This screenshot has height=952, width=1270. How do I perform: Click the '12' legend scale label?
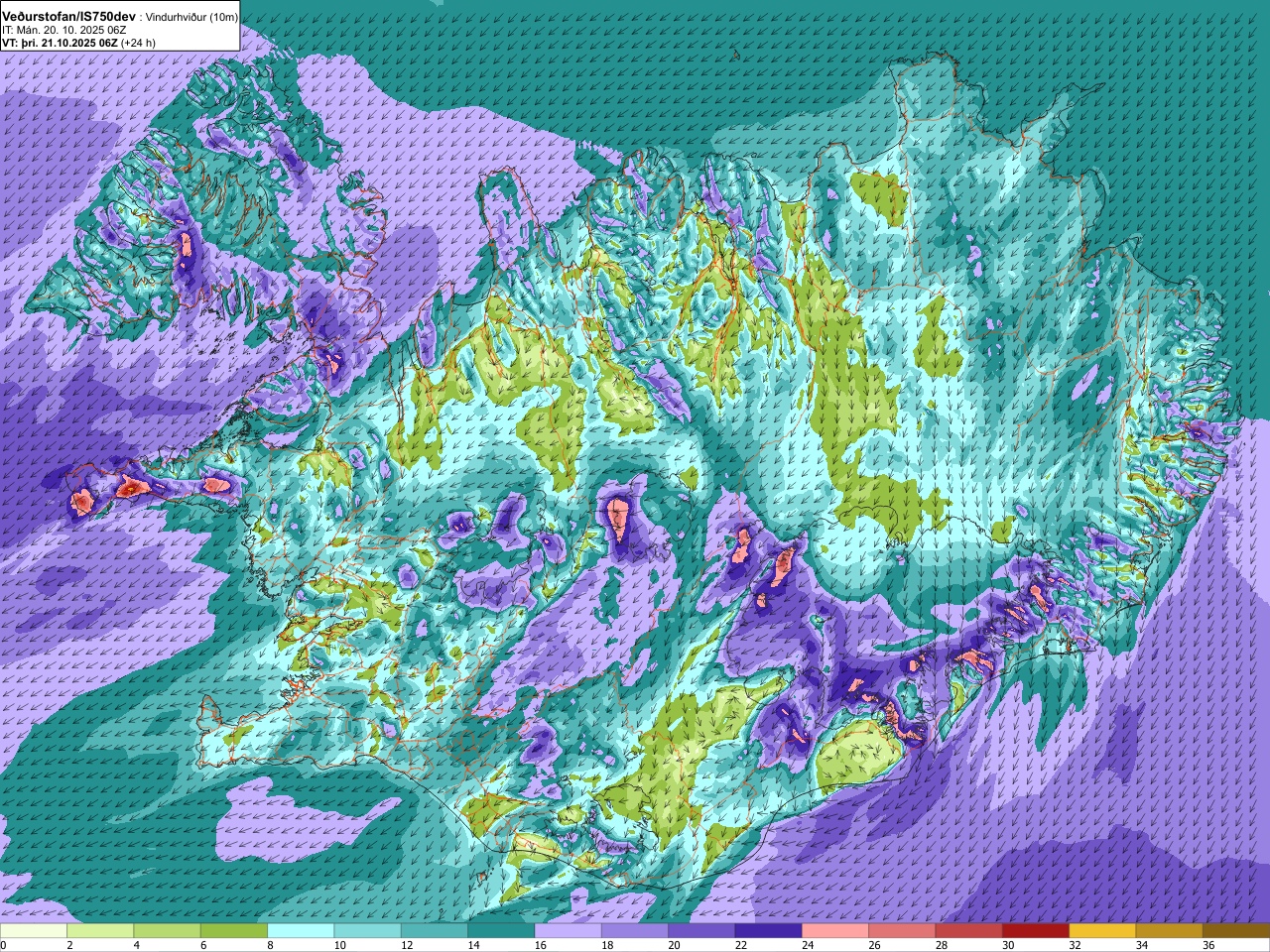[x=407, y=945]
